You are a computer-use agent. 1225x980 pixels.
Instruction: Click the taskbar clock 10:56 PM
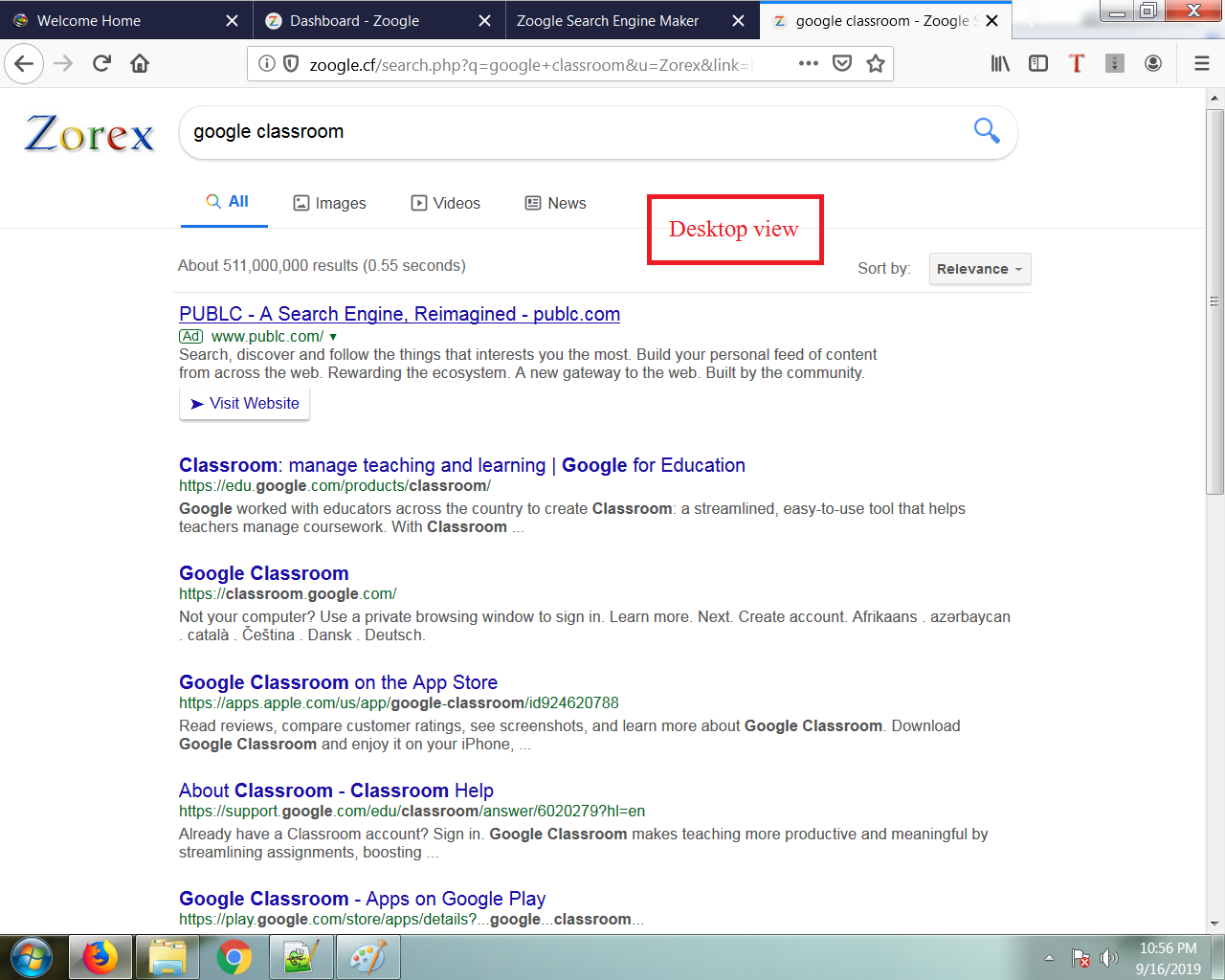(1168, 948)
